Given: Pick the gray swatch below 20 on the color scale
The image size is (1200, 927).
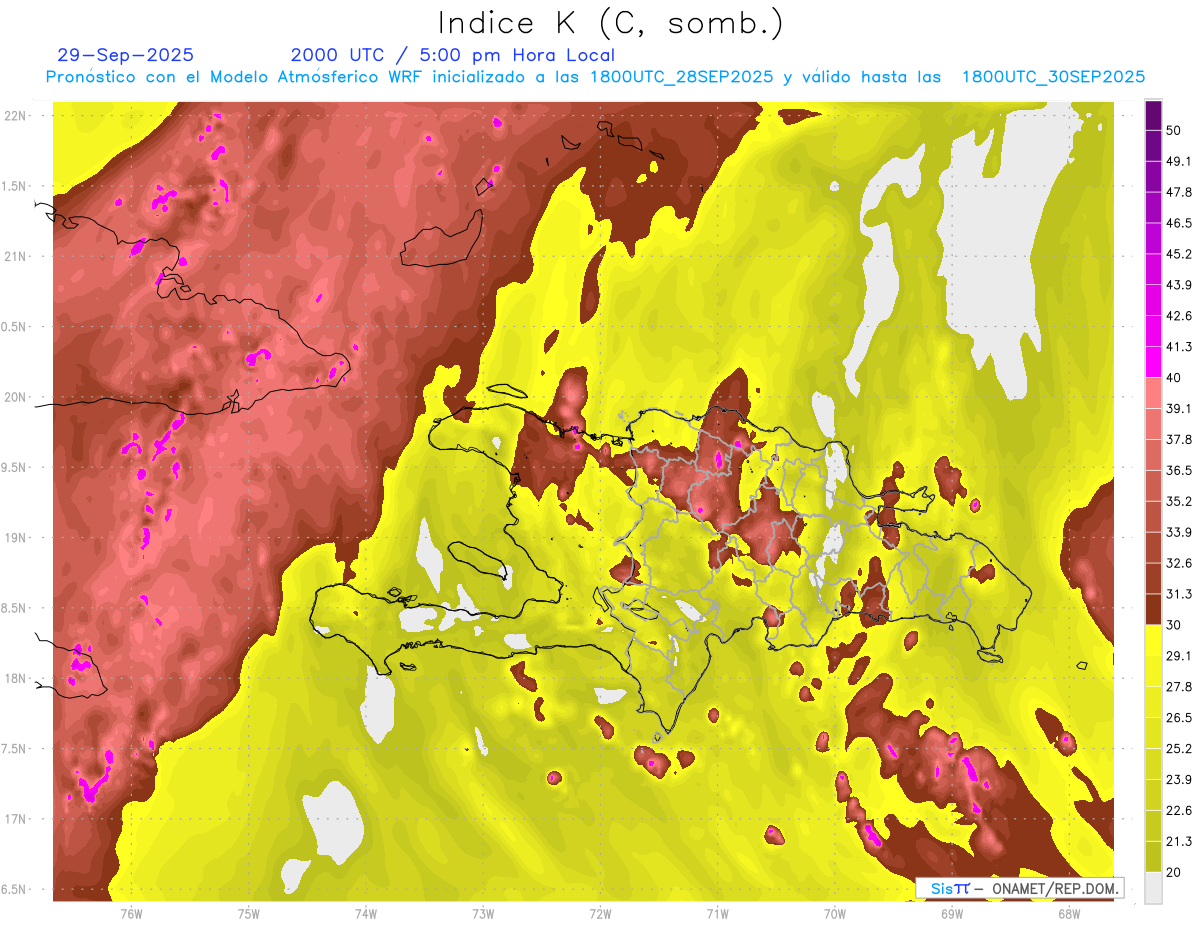Looking at the screenshot, I should 1153,887.
